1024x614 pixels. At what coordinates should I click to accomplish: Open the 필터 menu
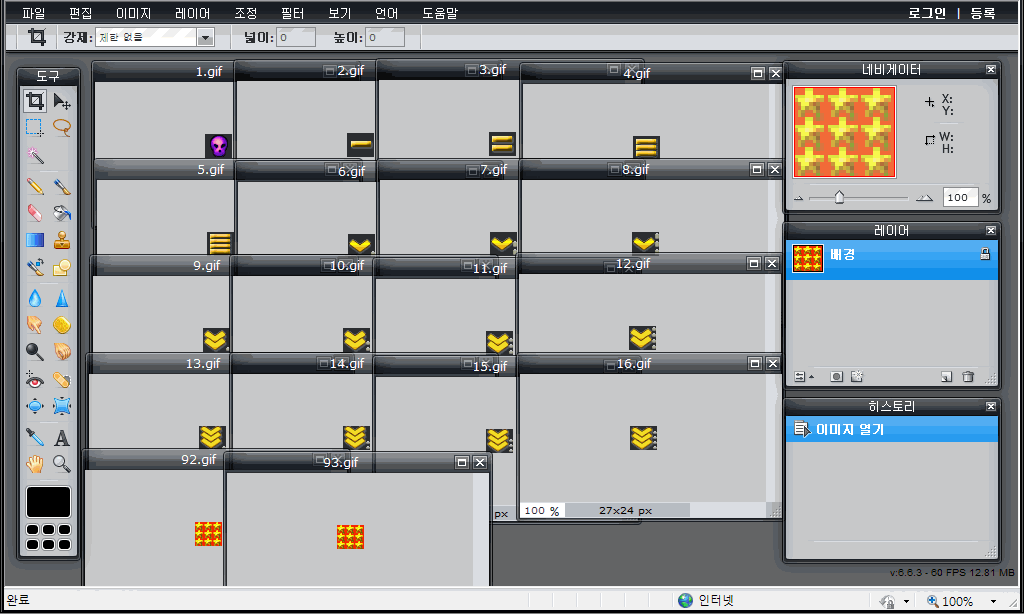[x=292, y=14]
